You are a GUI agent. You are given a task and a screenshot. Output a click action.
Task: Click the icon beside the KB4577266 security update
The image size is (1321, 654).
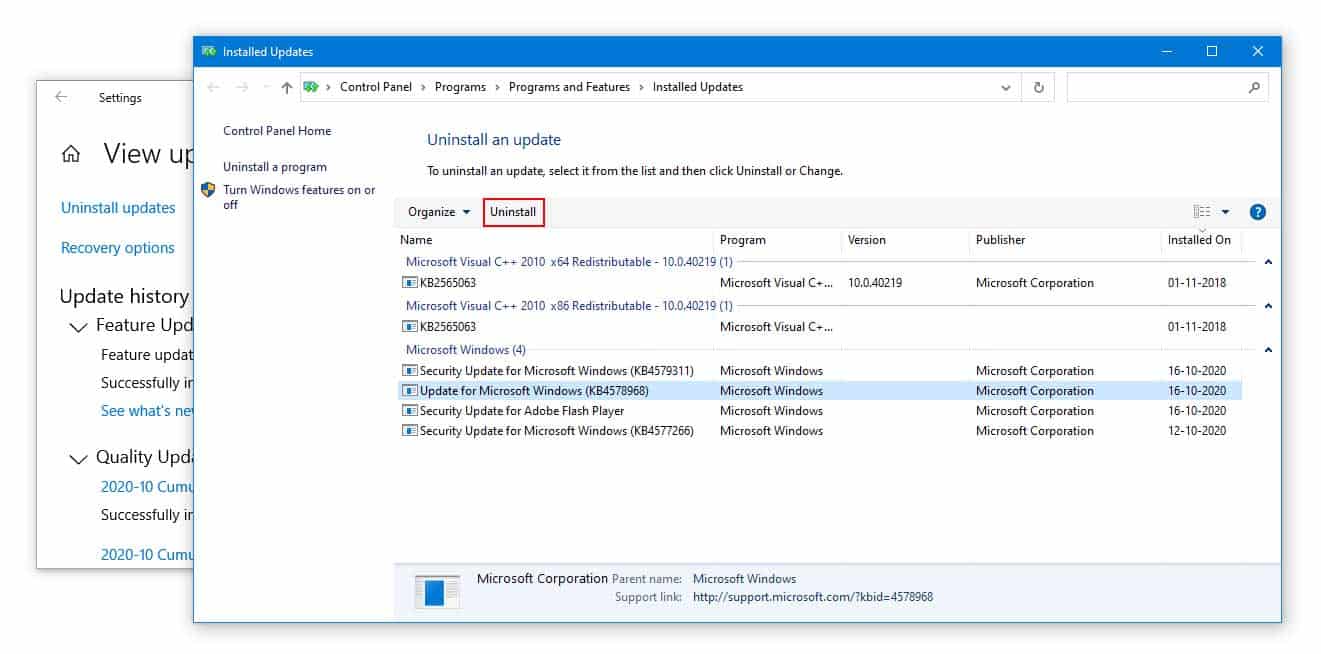point(409,431)
